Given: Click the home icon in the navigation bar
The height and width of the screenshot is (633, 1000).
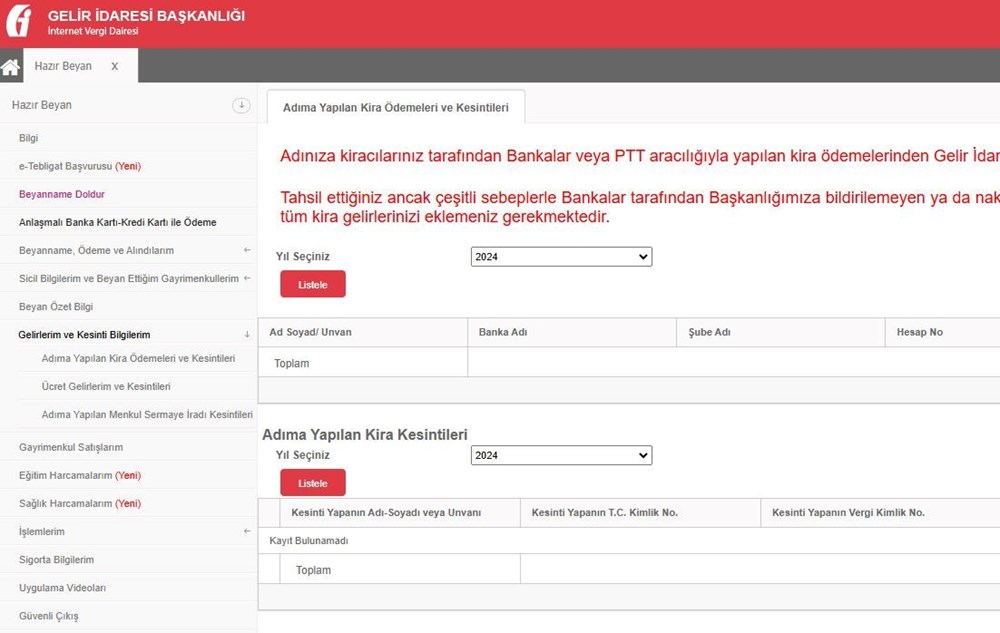Looking at the screenshot, I should (10, 65).
